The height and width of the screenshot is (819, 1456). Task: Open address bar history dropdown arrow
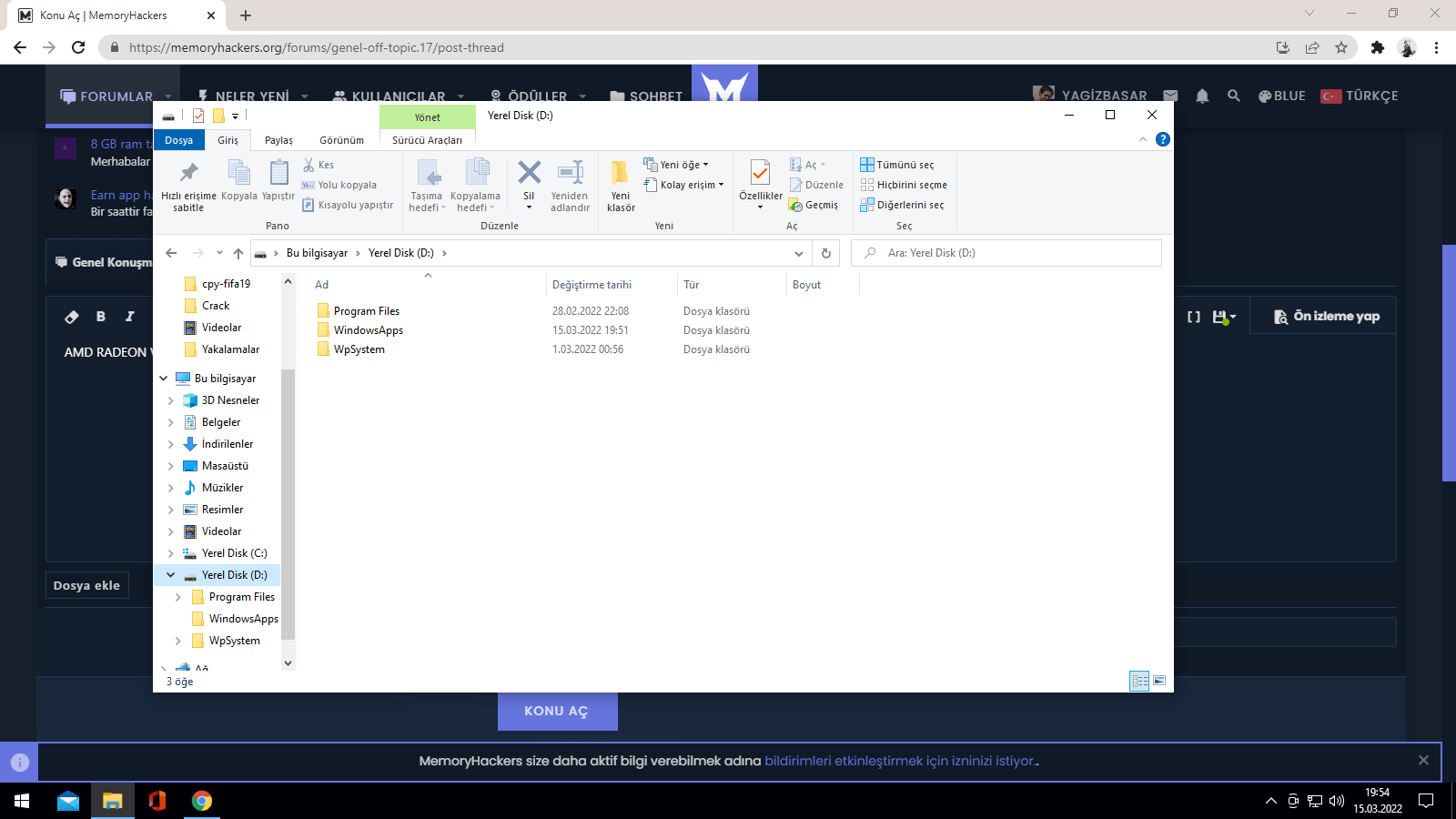click(799, 253)
